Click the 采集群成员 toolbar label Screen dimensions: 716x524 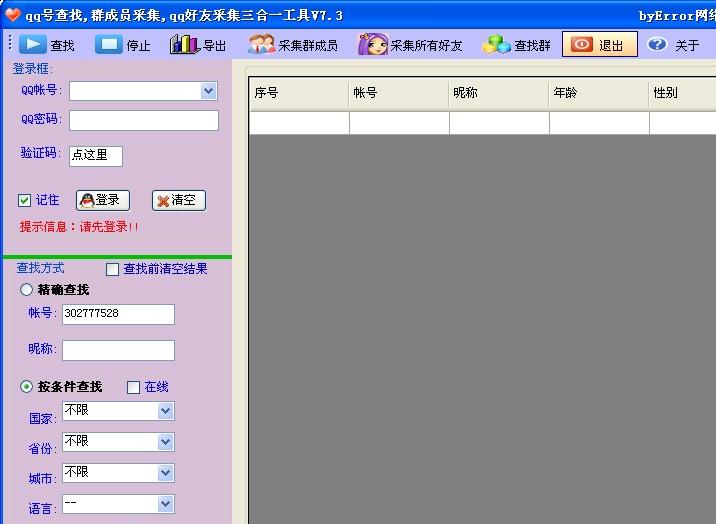pos(308,46)
